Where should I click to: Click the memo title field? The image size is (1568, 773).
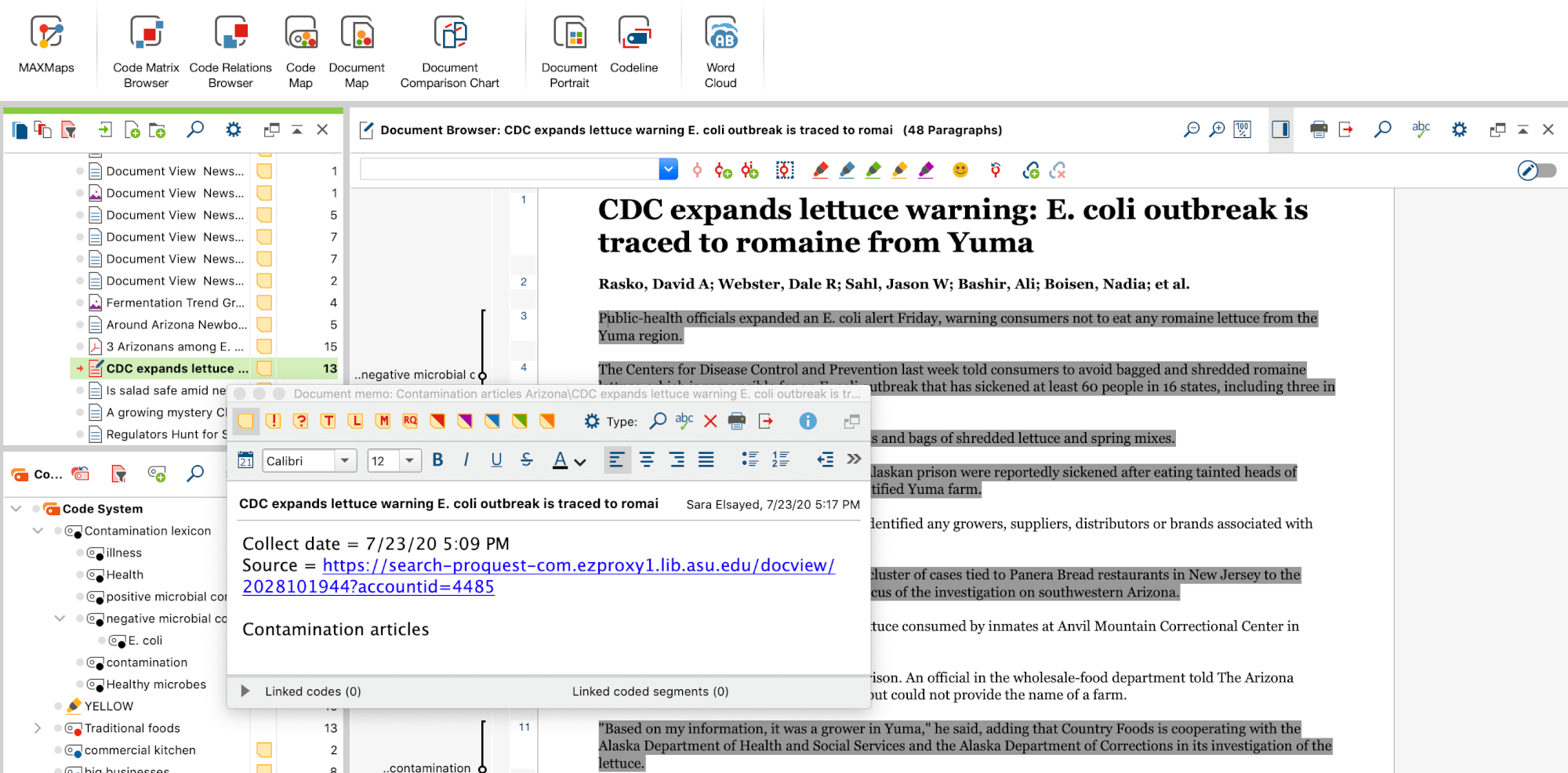tap(448, 503)
